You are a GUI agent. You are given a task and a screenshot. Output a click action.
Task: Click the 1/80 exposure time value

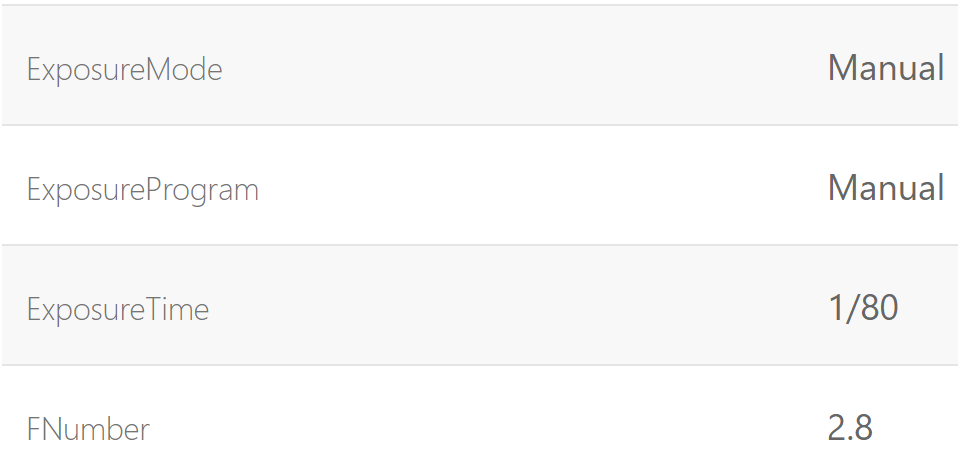[862, 308]
